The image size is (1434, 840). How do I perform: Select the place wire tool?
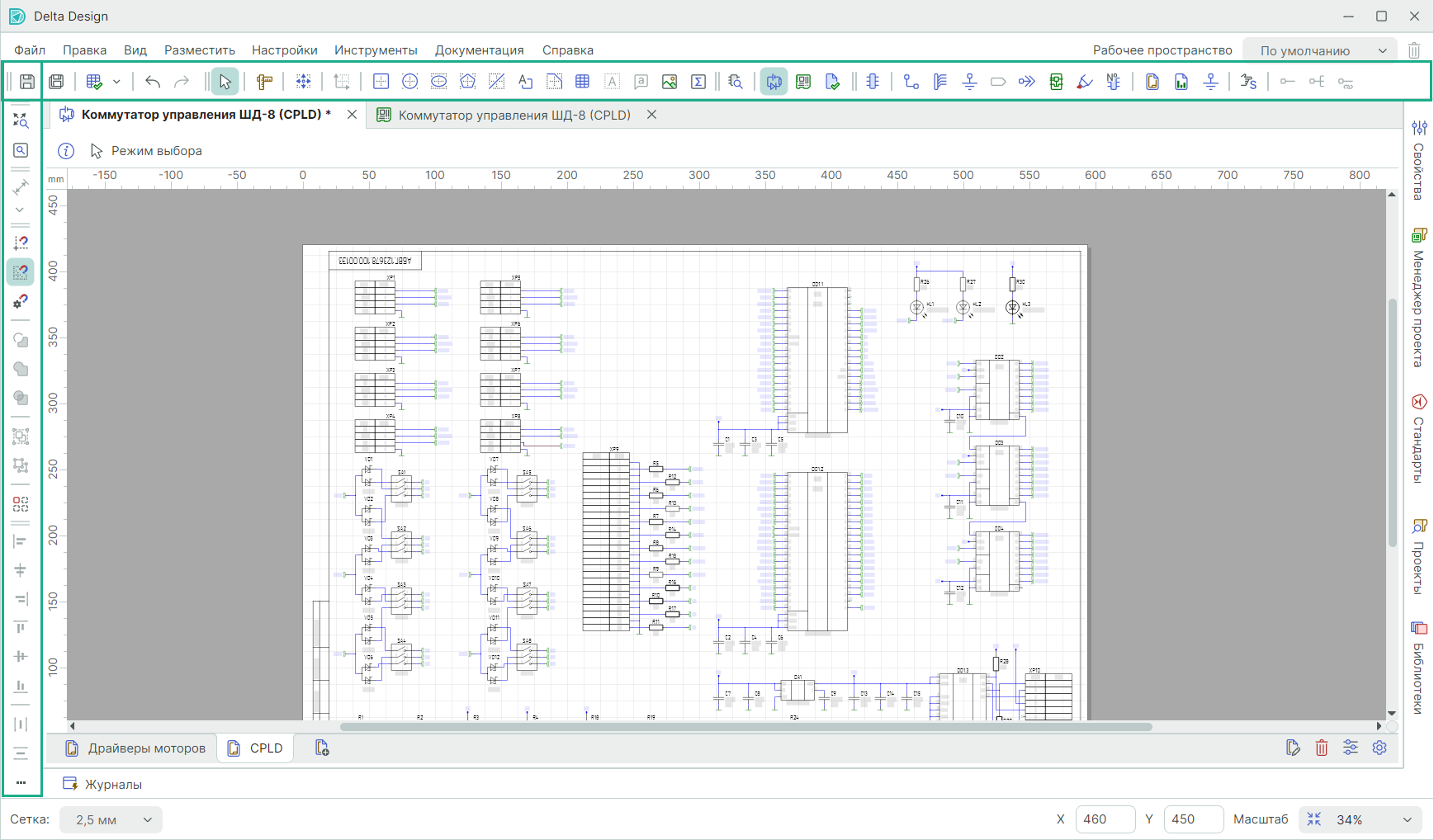click(x=911, y=82)
